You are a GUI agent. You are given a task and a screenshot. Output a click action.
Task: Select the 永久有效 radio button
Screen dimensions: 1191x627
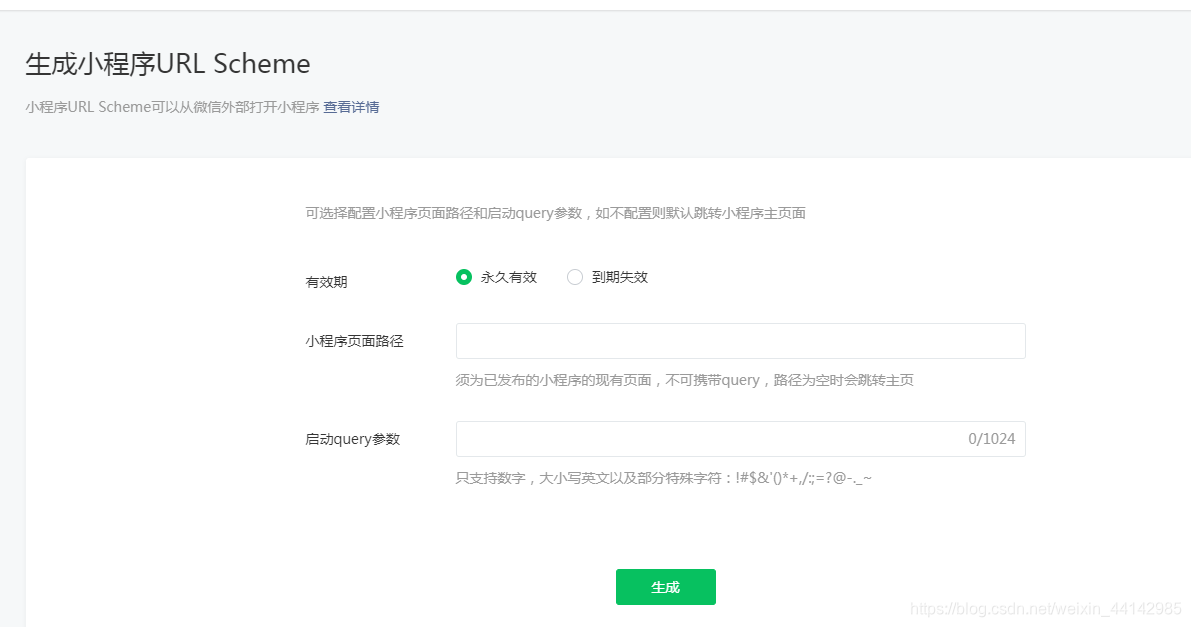tap(462, 277)
